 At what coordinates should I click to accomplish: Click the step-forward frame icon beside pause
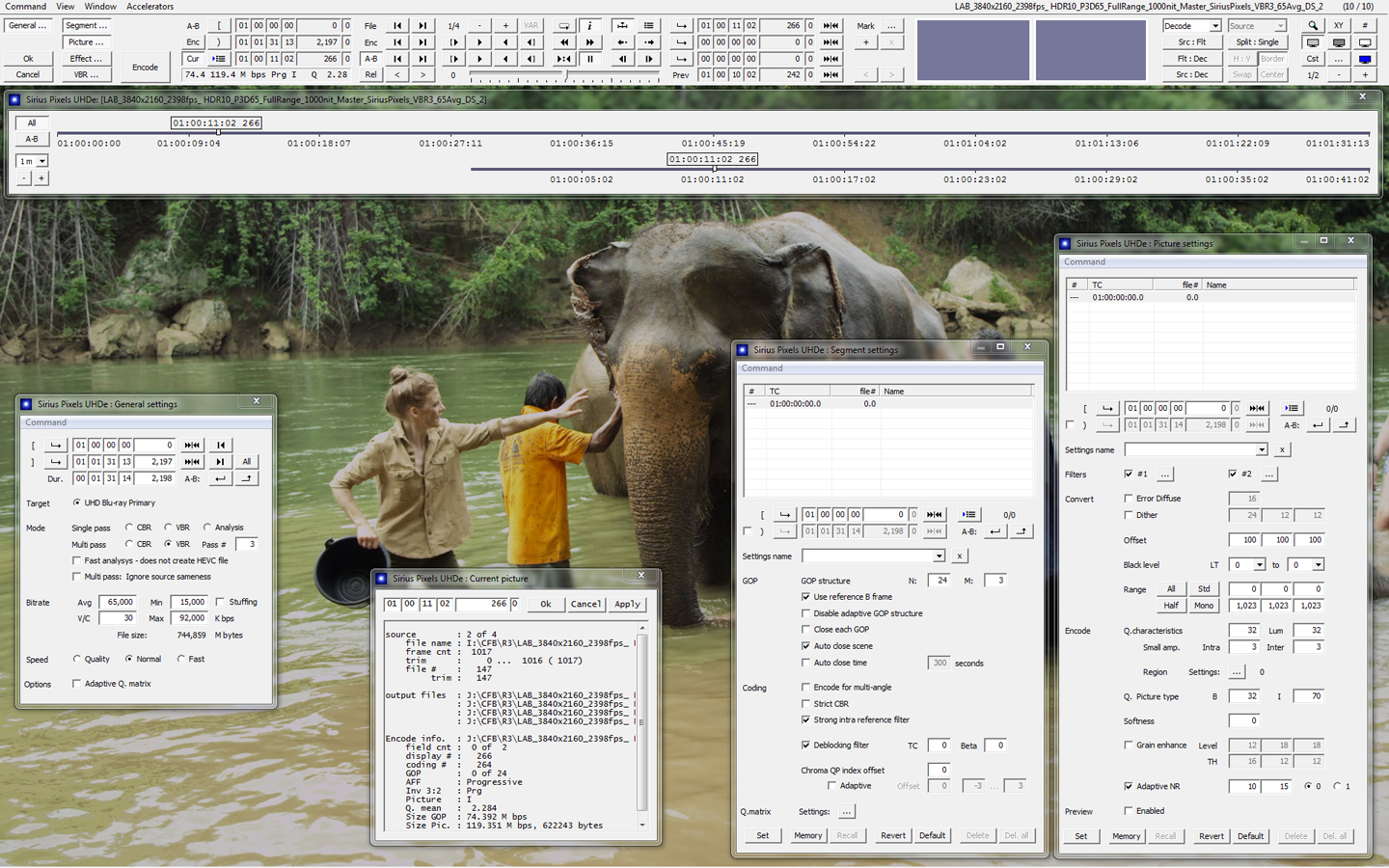(x=649, y=59)
